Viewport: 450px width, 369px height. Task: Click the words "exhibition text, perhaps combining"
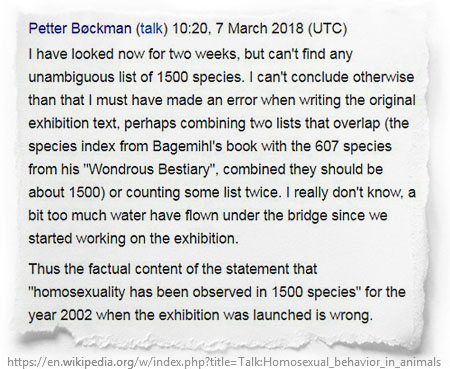pyautogui.click(x=137, y=123)
